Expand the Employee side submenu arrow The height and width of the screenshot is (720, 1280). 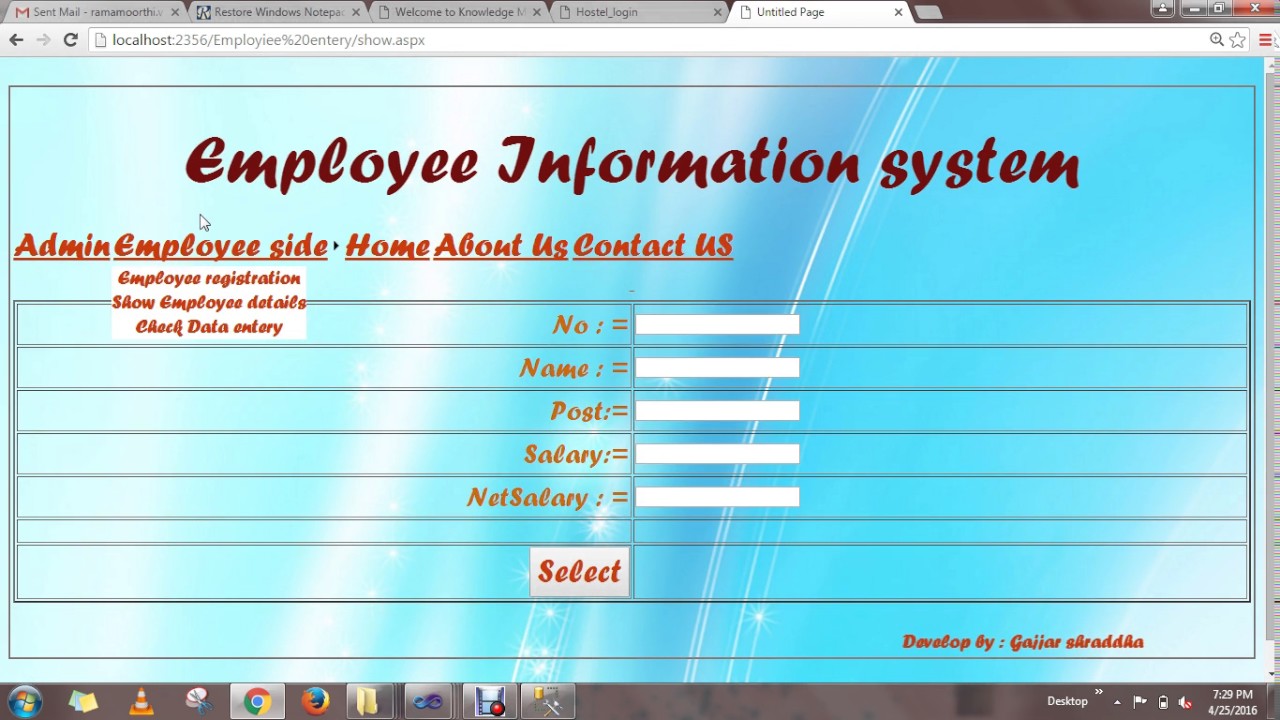336,246
